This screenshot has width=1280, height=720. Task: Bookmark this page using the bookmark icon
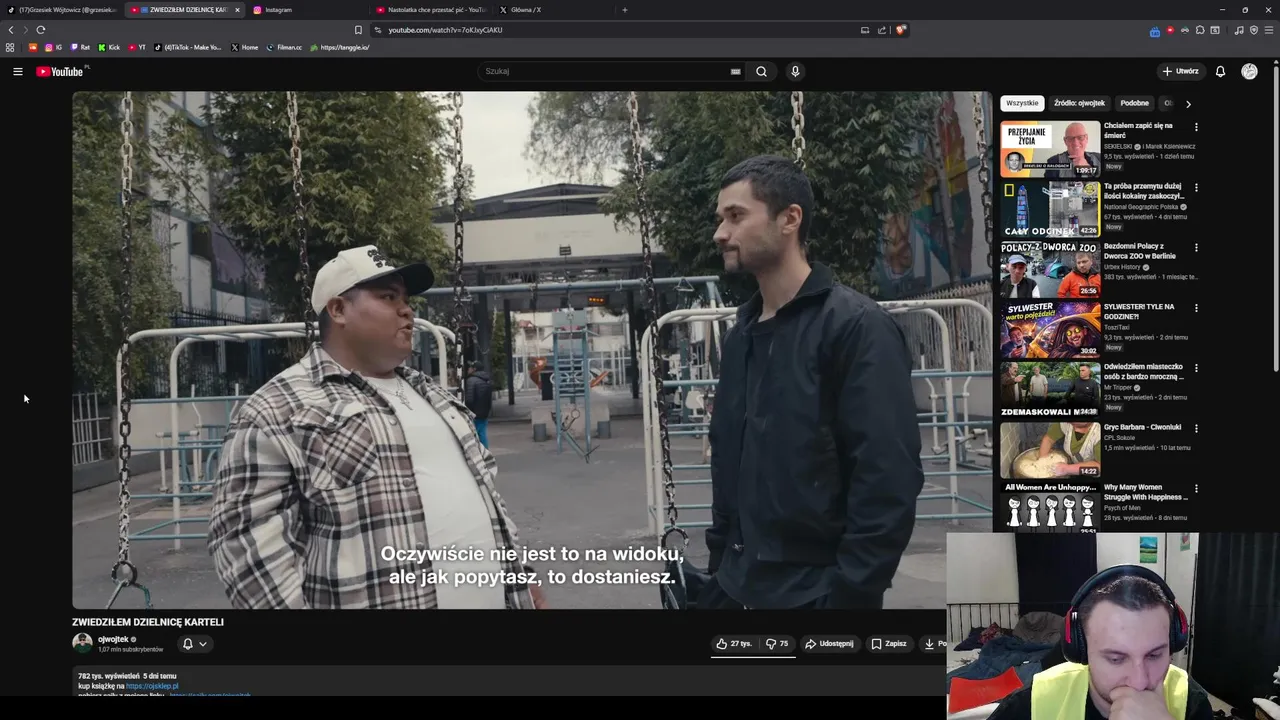(x=358, y=30)
